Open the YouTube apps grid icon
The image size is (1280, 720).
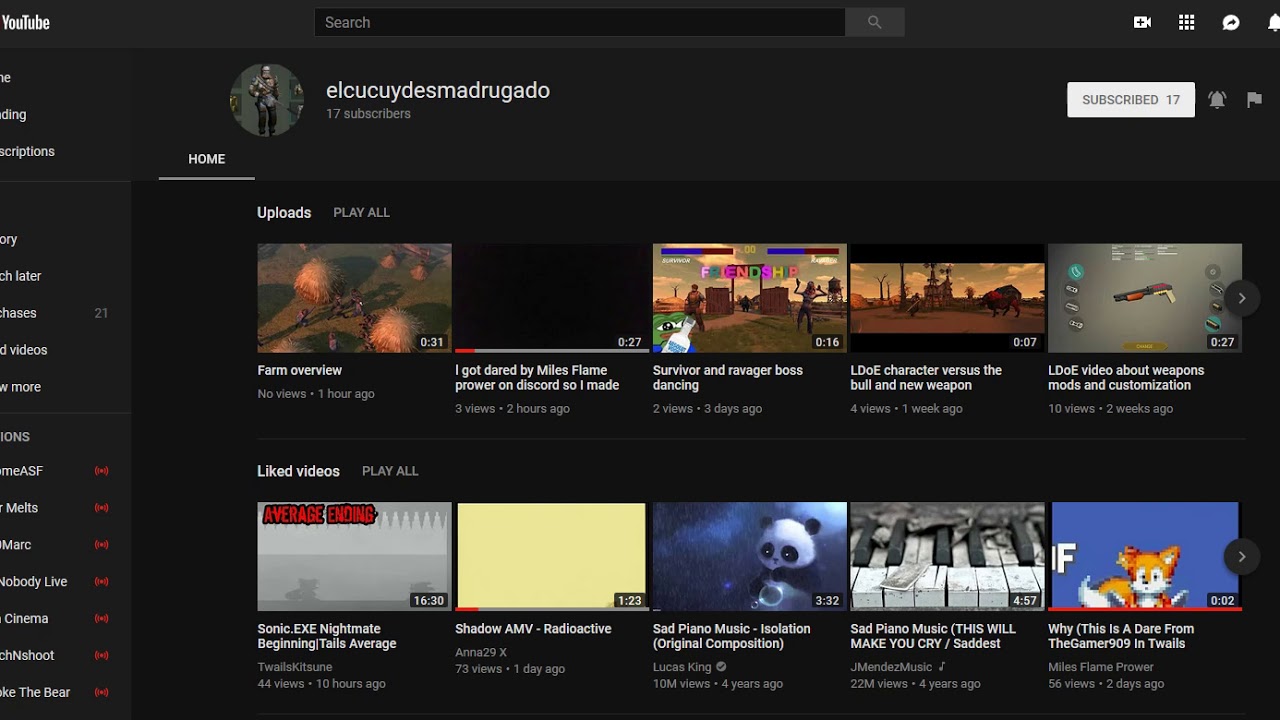click(1187, 22)
